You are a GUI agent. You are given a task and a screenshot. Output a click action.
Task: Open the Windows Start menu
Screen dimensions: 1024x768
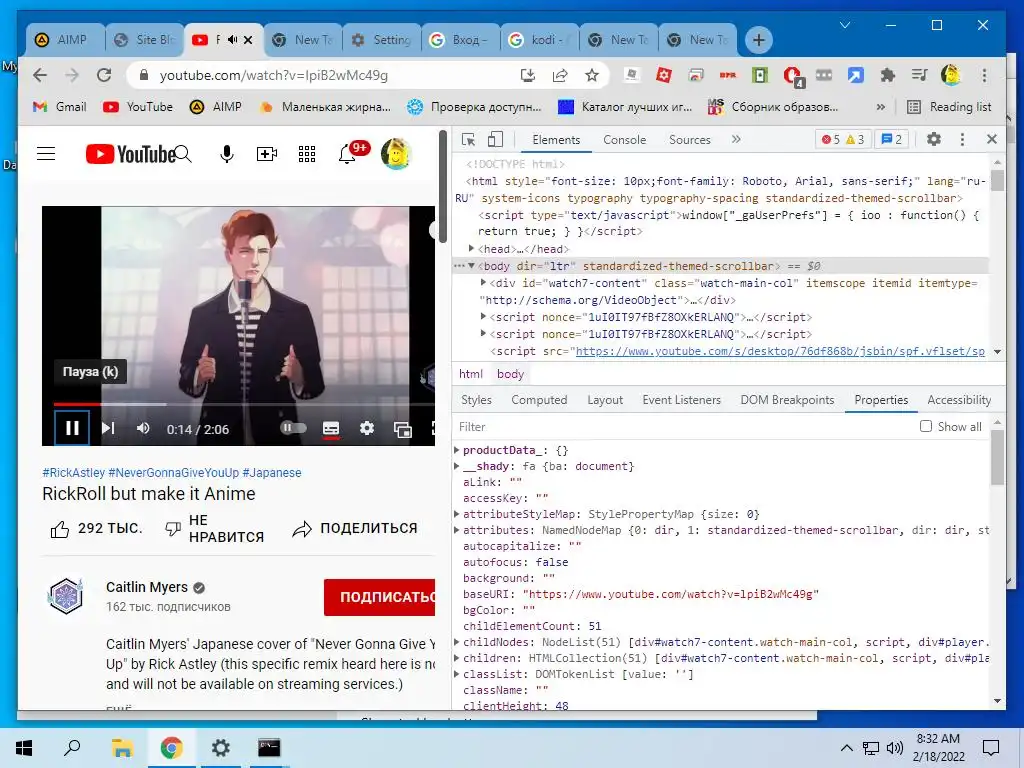(24, 747)
